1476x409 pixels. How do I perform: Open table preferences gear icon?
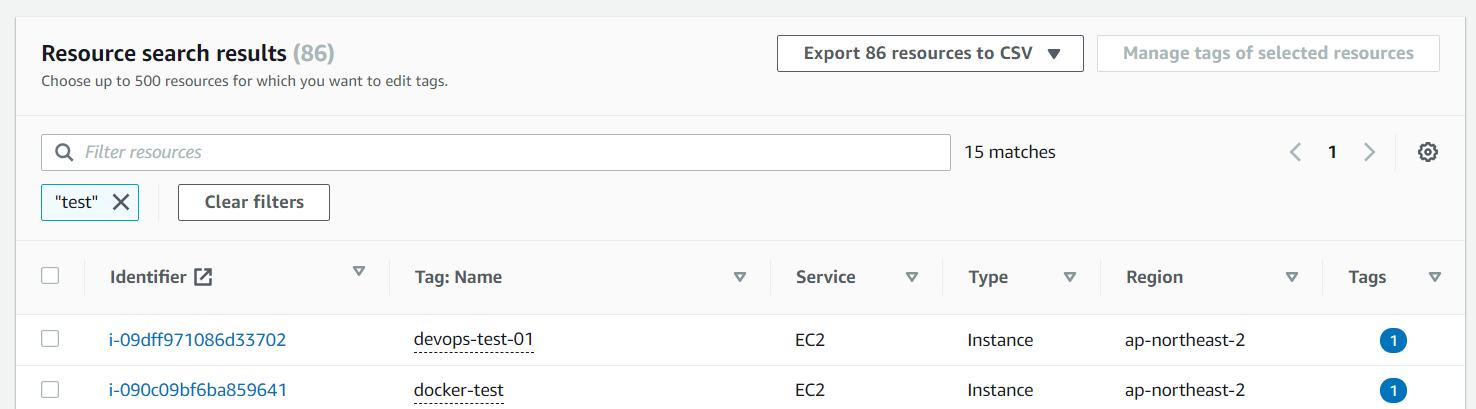1428,152
